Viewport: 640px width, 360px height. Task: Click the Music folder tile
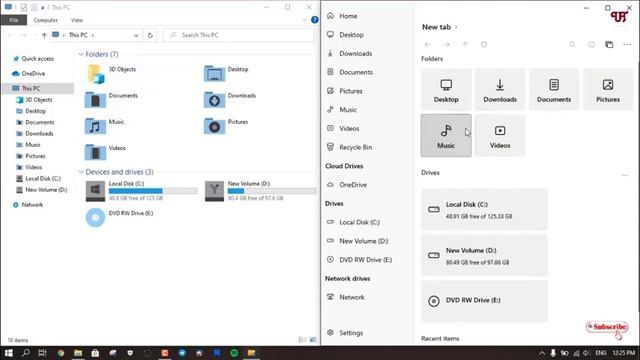click(x=446, y=136)
